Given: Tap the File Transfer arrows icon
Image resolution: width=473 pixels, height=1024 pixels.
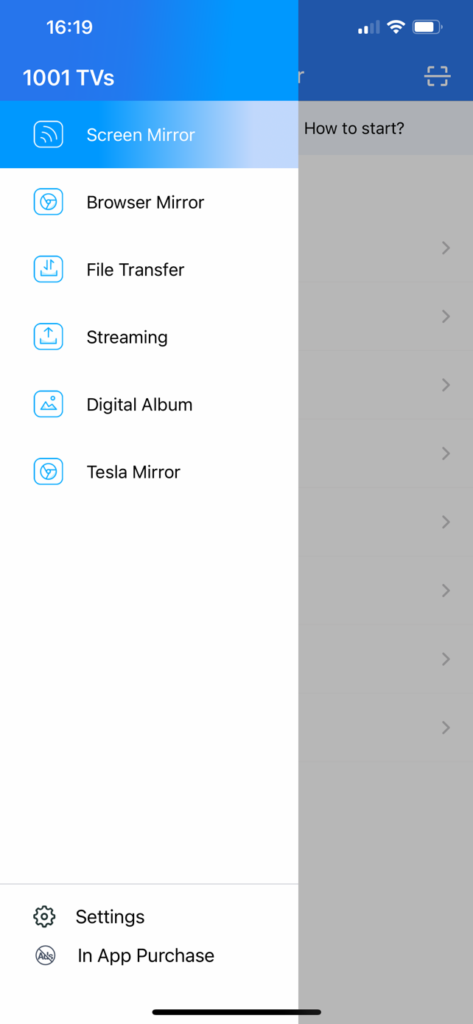Looking at the screenshot, I should coord(48,269).
